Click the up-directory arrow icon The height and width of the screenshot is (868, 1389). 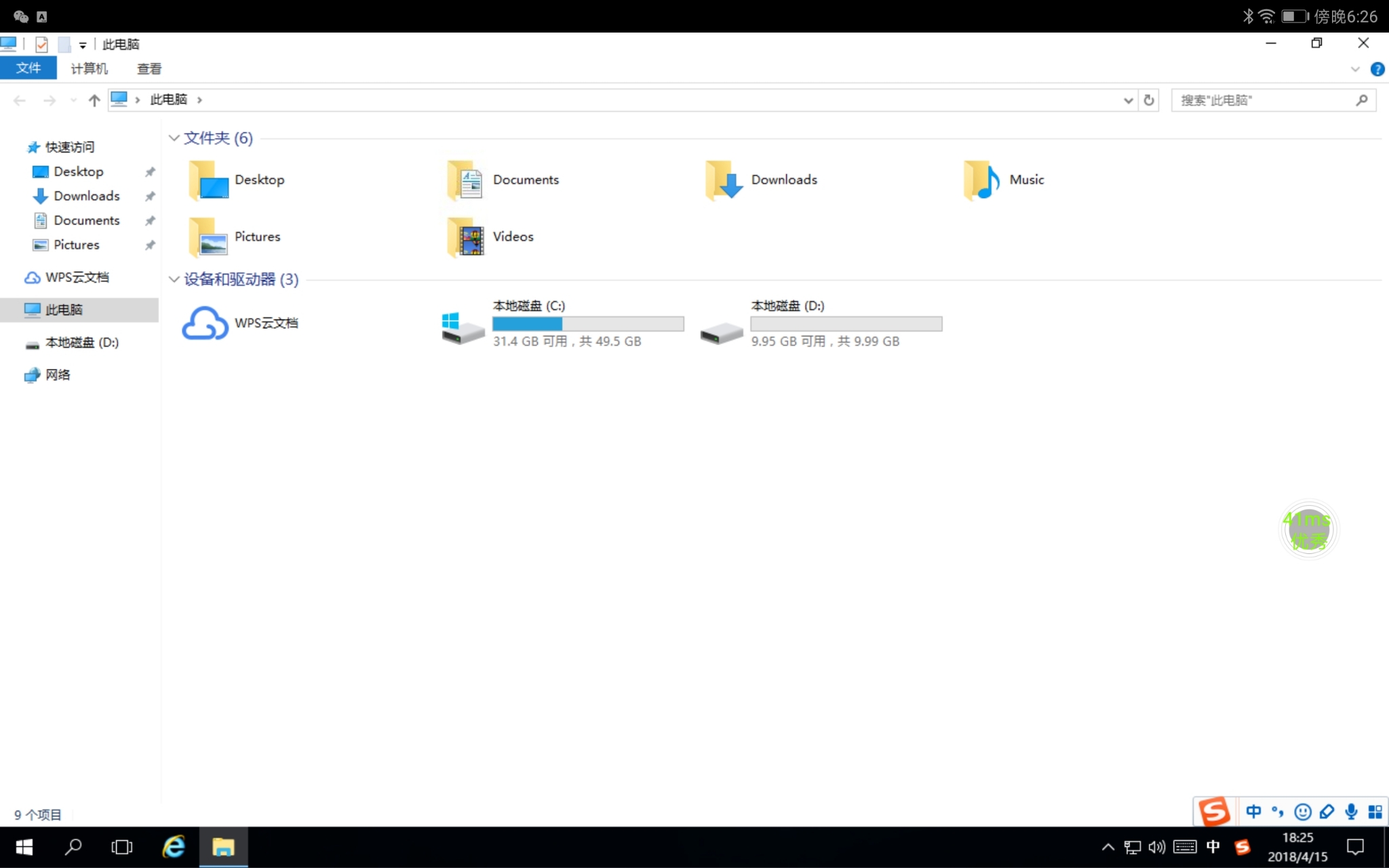click(94, 100)
